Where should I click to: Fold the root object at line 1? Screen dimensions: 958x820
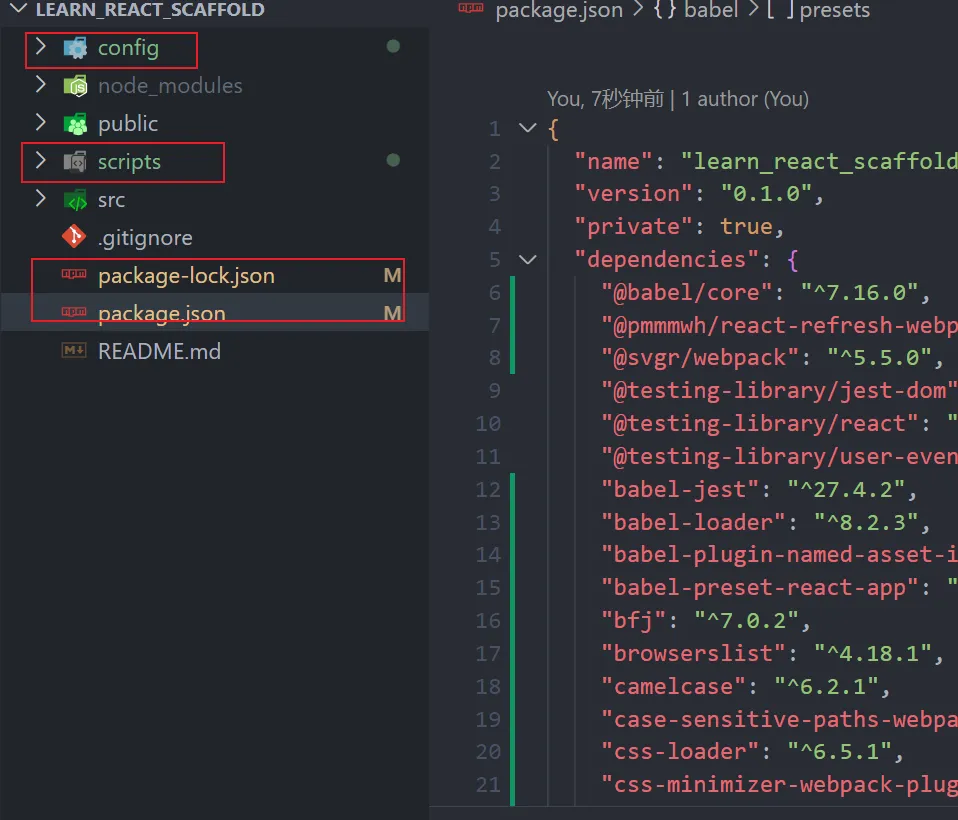[527, 128]
